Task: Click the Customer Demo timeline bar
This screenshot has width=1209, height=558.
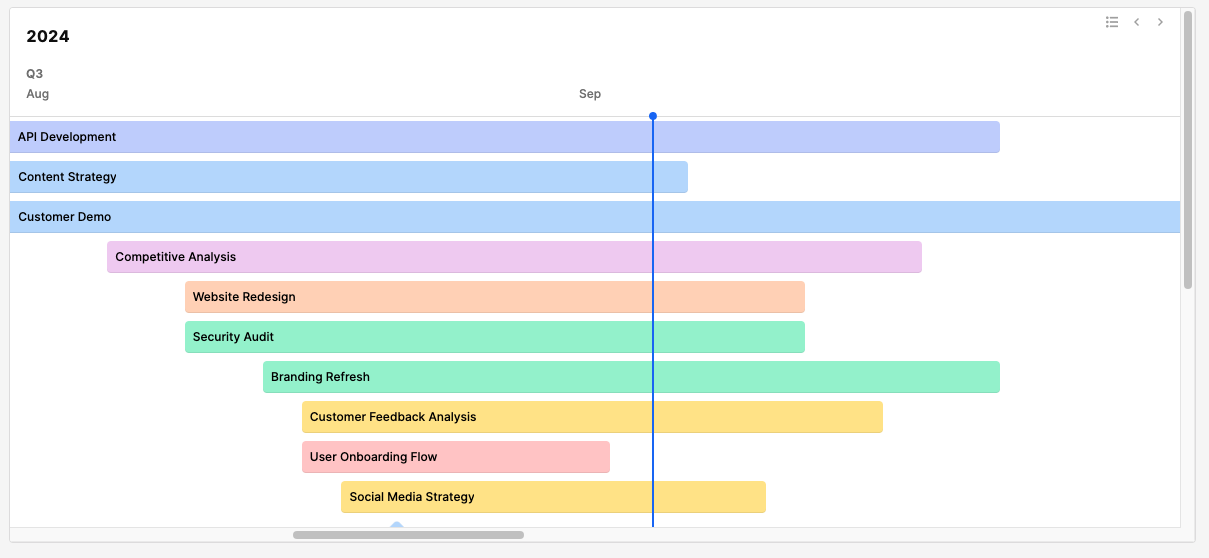Action: point(594,217)
